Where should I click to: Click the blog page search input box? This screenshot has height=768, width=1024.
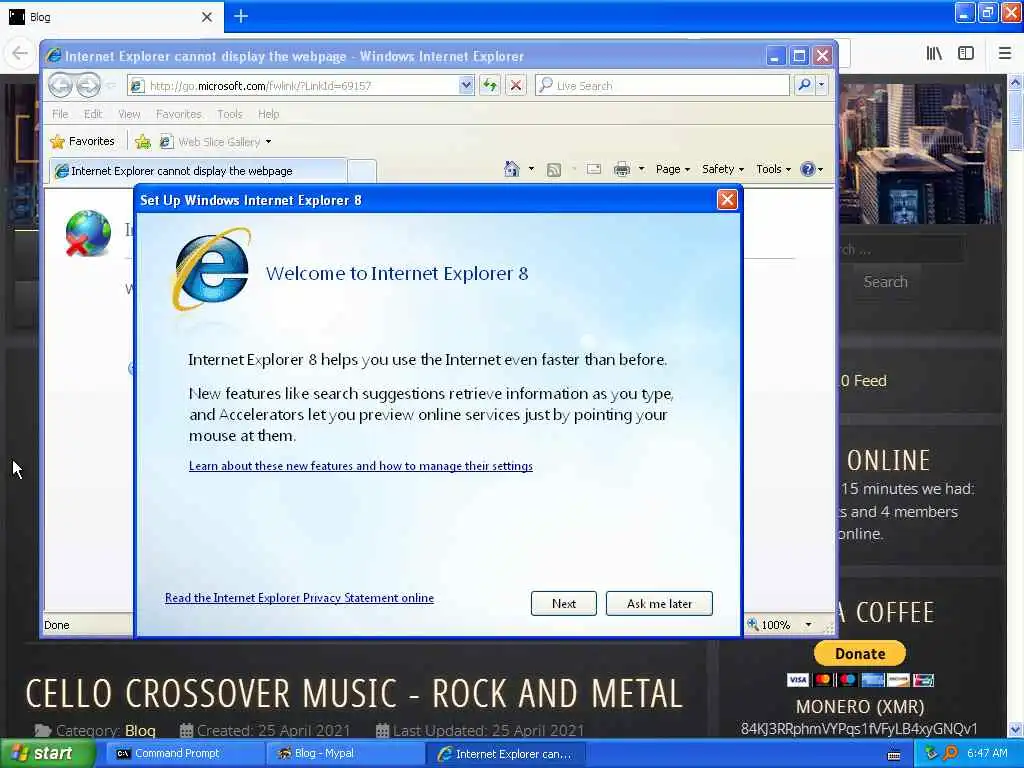901,249
